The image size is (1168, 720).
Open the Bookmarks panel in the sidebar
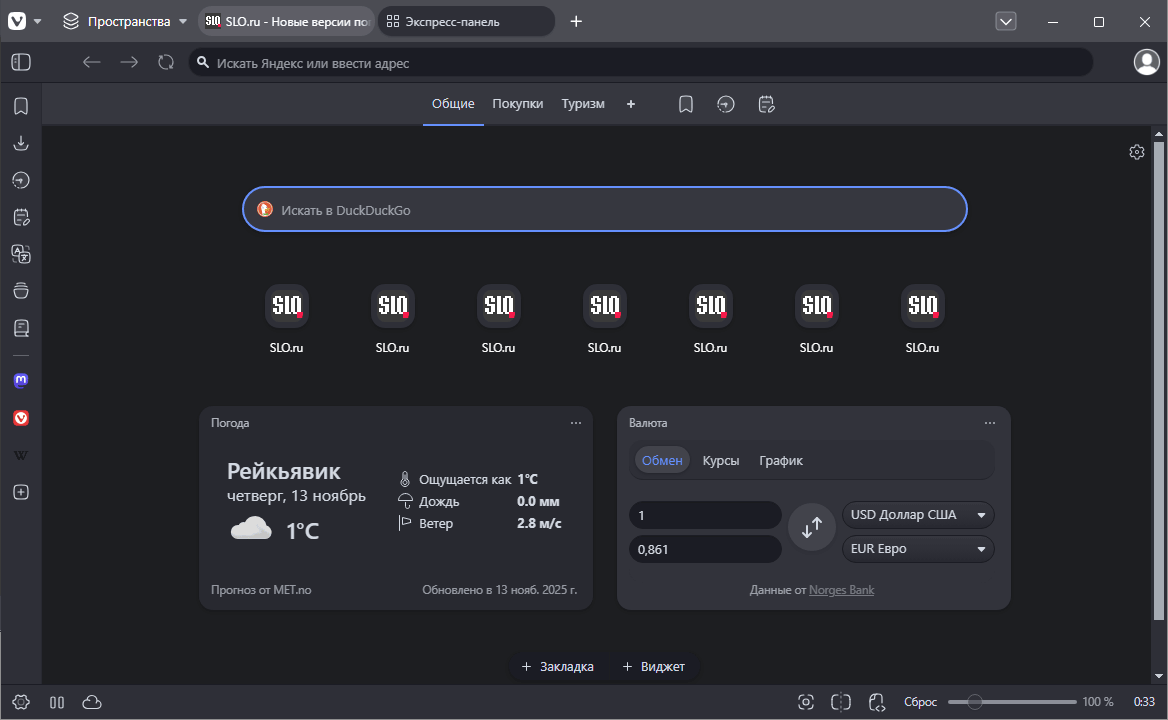pos(20,106)
